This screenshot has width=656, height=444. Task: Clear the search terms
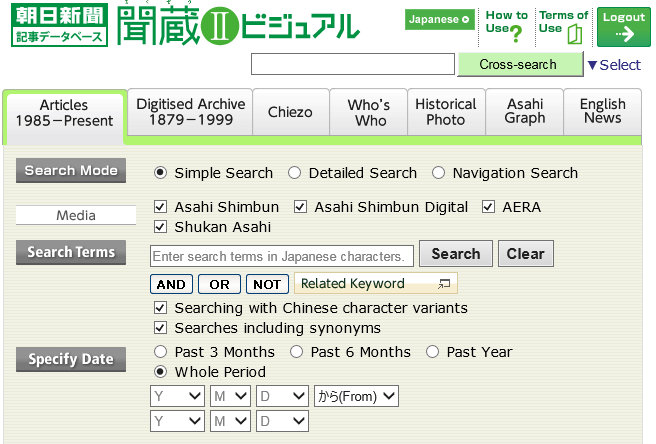pos(526,254)
